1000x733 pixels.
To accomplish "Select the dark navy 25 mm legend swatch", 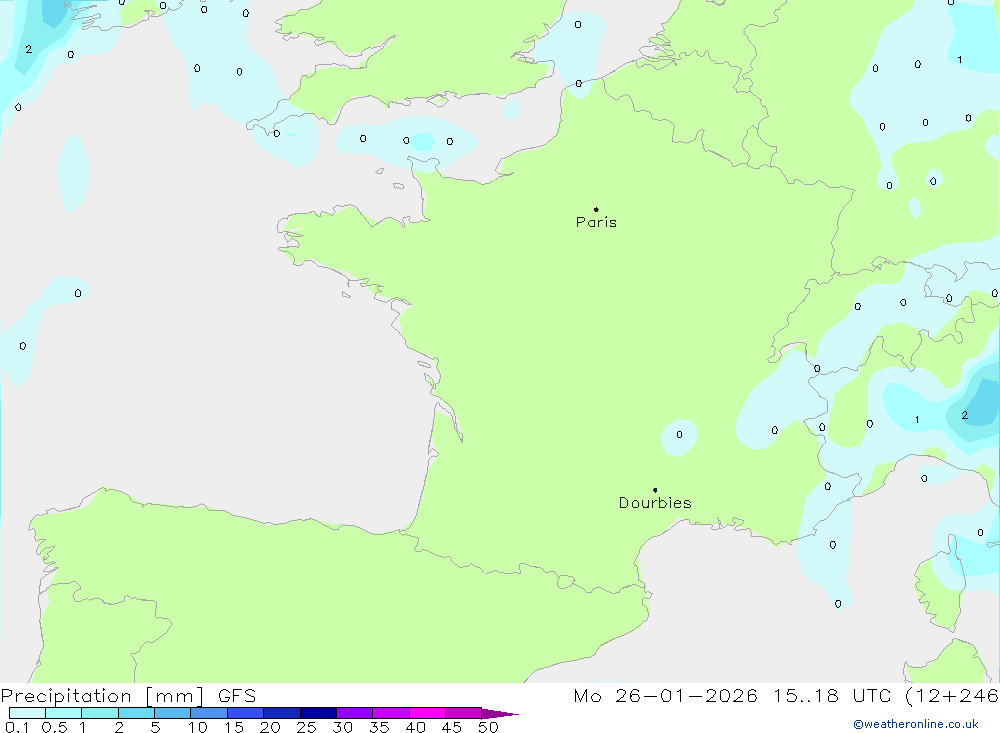I will tap(318, 714).
